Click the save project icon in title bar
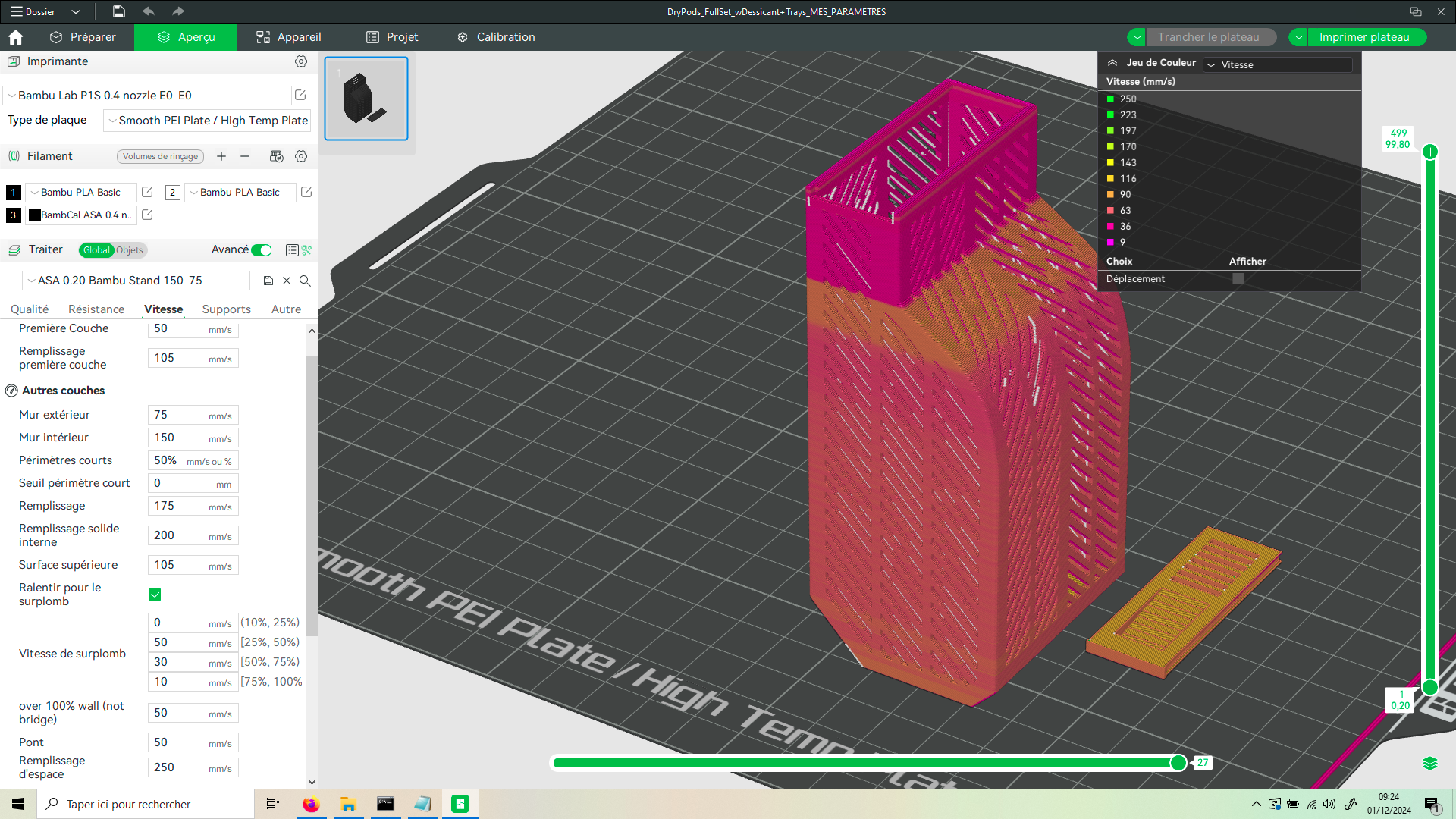 point(119,11)
